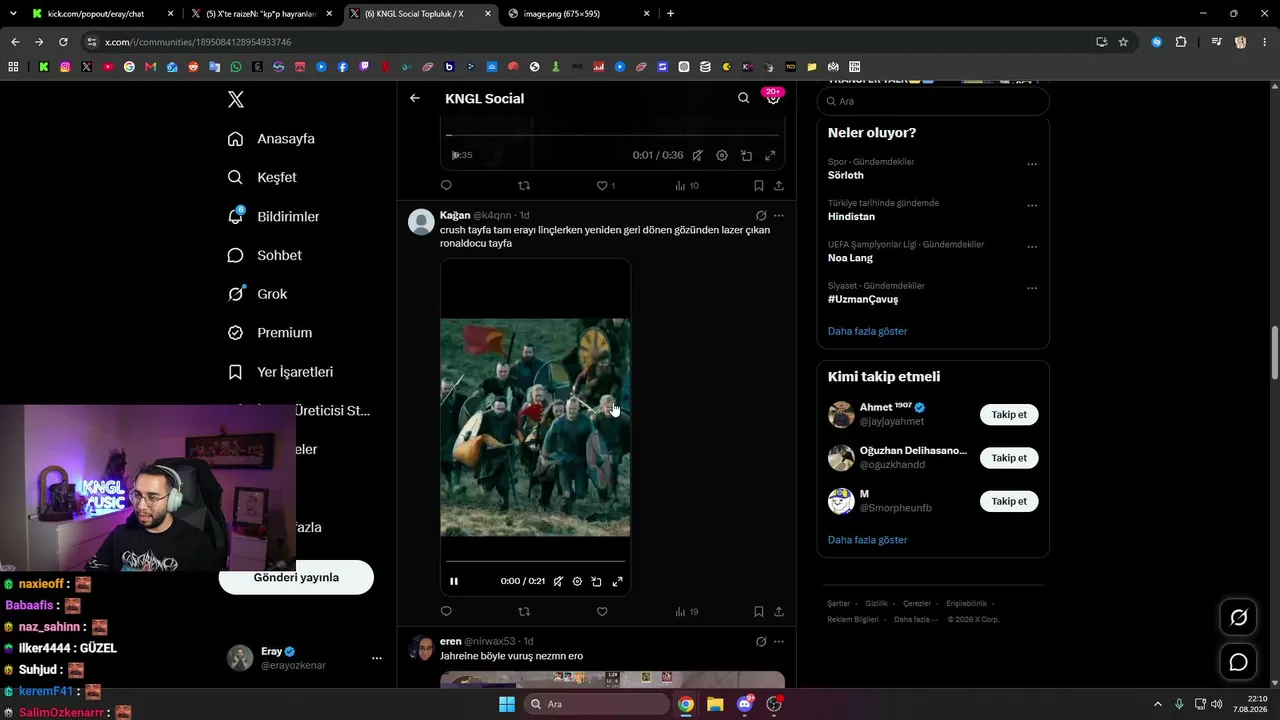Open more options for Hindistan trend
This screenshot has height=720, width=1280.
(1032, 205)
